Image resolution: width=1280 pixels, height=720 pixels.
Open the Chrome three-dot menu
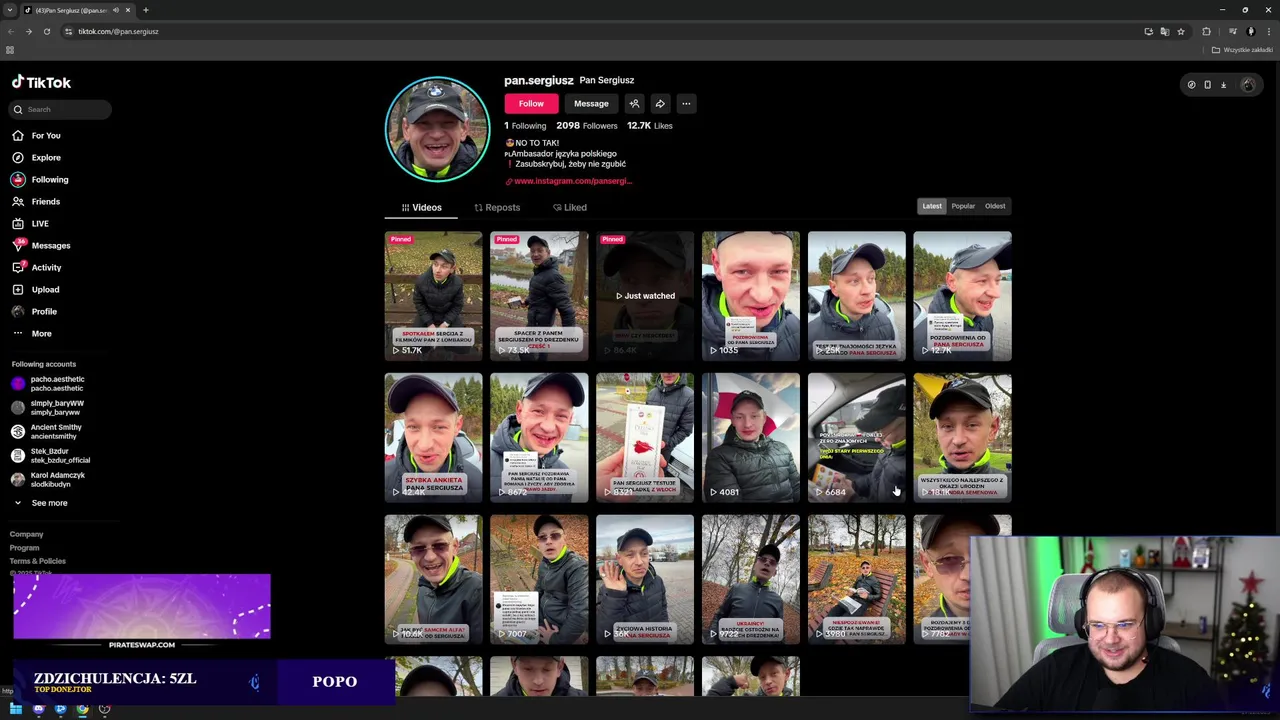pyautogui.click(x=1268, y=31)
